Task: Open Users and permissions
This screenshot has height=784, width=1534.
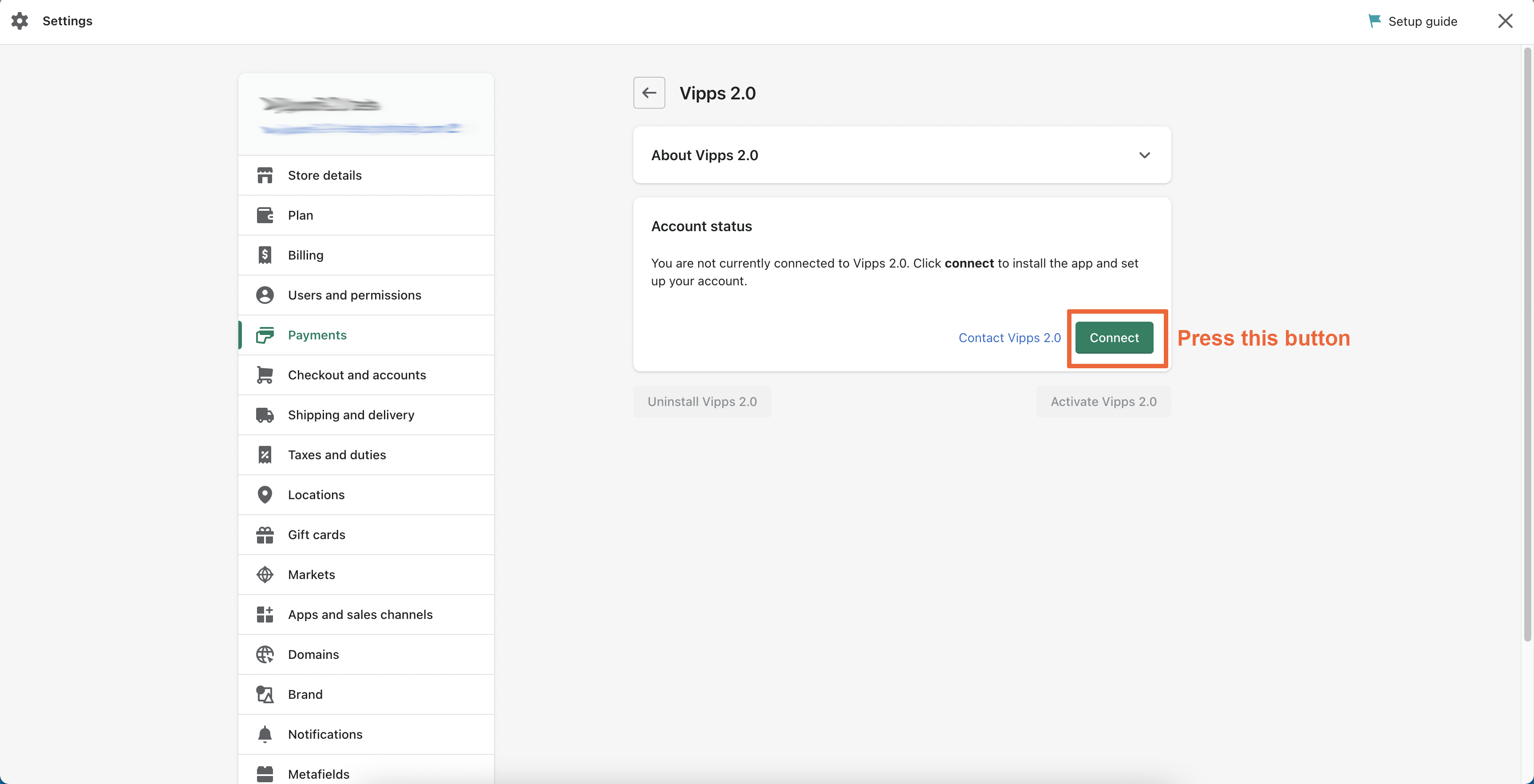Action: [366, 295]
